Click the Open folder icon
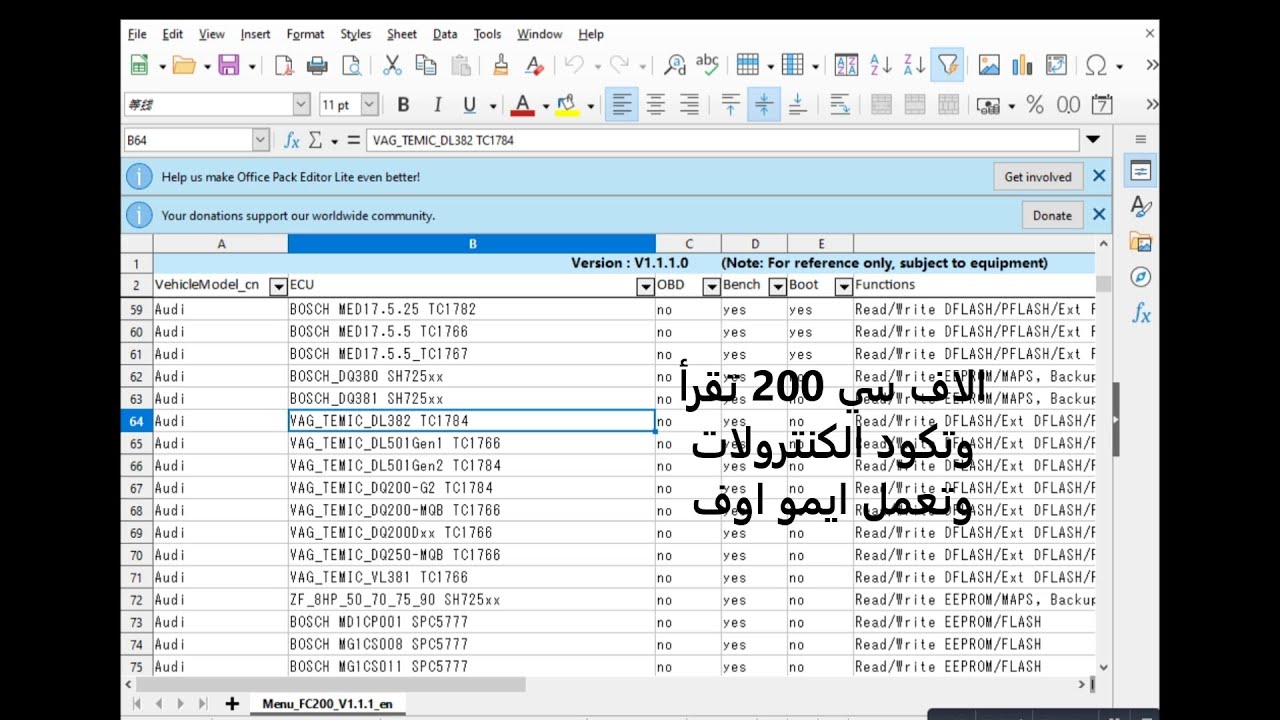Image resolution: width=1280 pixels, height=720 pixels. 183,65
